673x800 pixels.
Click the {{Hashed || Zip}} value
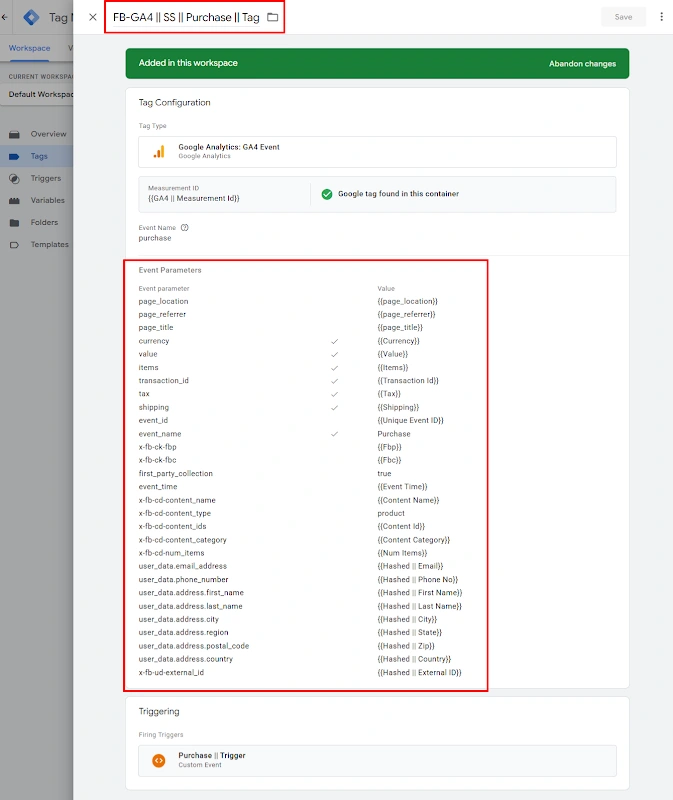point(406,646)
